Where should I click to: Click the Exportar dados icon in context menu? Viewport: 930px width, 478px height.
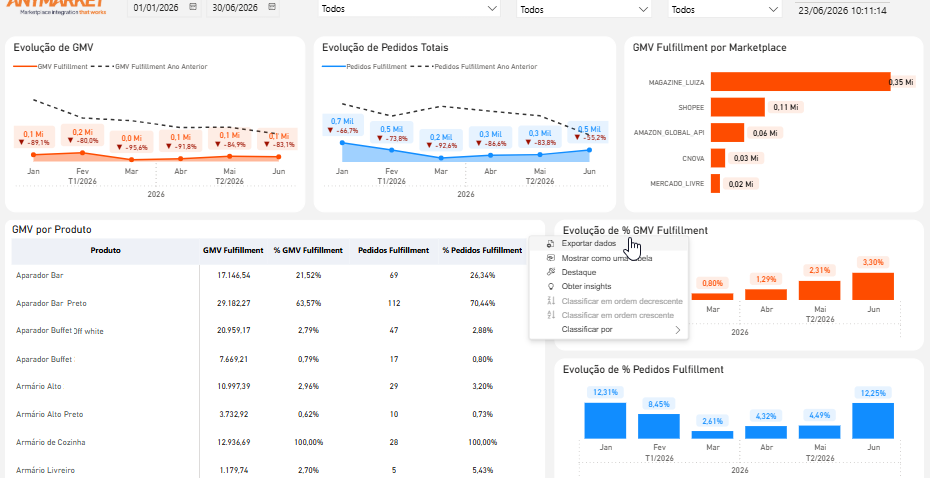coord(550,244)
